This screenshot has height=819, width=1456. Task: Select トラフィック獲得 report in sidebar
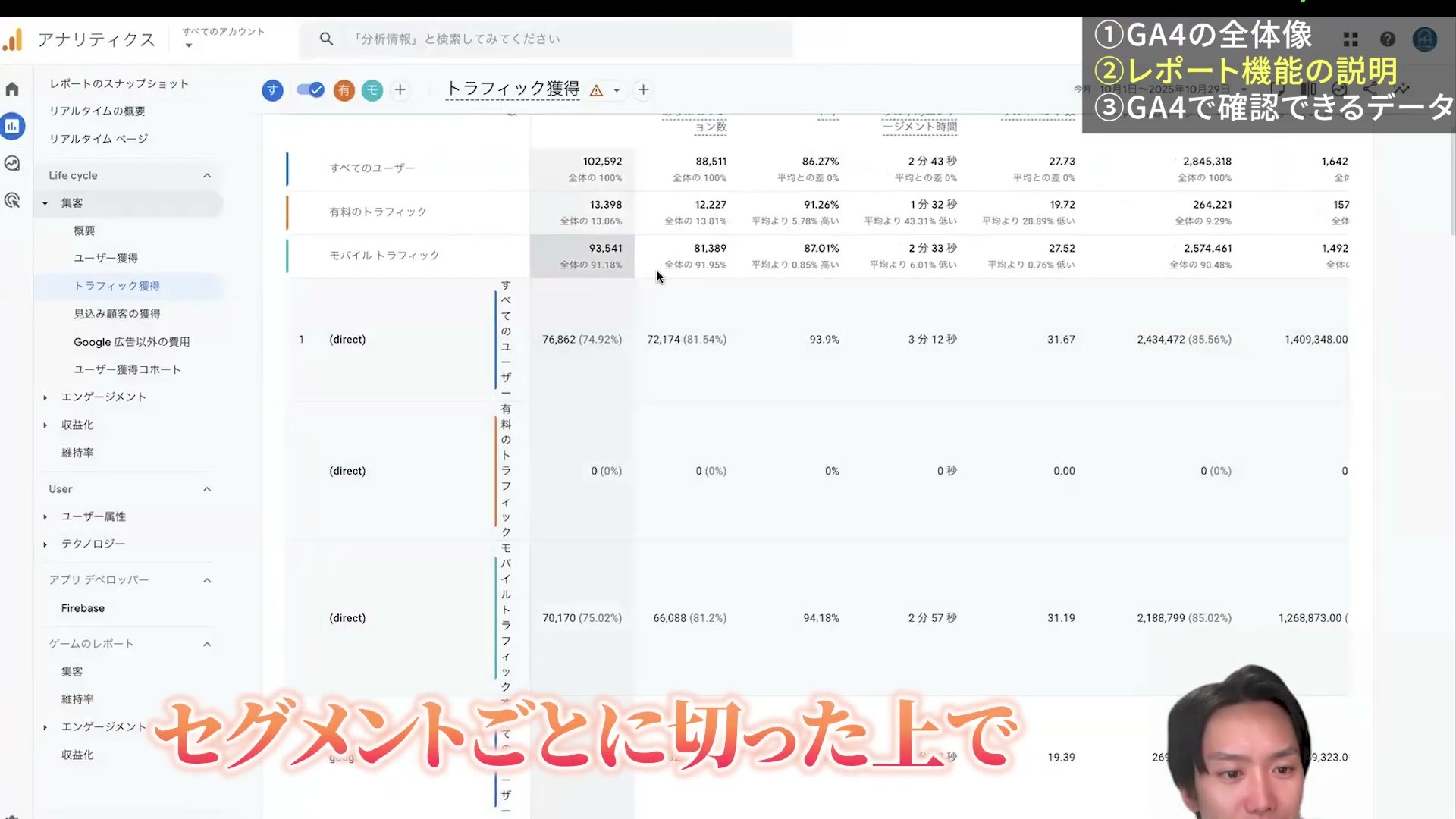click(x=116, y=286)
